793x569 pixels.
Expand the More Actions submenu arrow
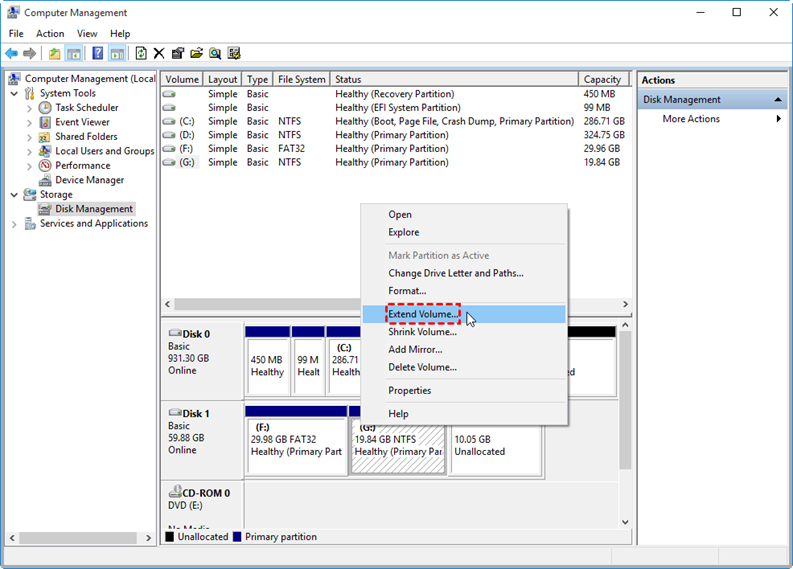tap(778, 119)
